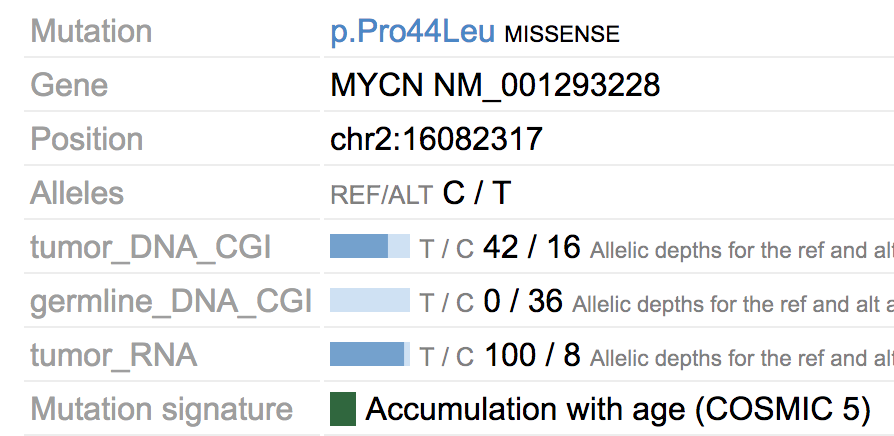Click the 100 / 8 tumor RNA read count
Image resolution: width=894 pixels, height=436 pixels.
[x=533, y=354]
